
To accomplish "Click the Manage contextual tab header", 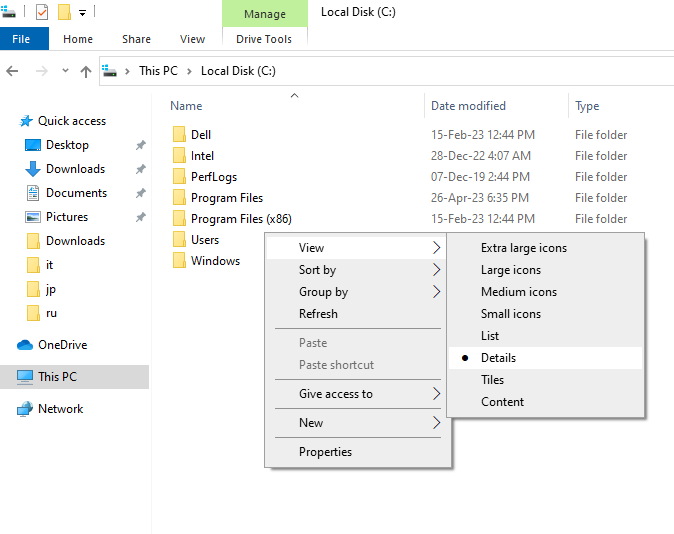I will (265, 14).
